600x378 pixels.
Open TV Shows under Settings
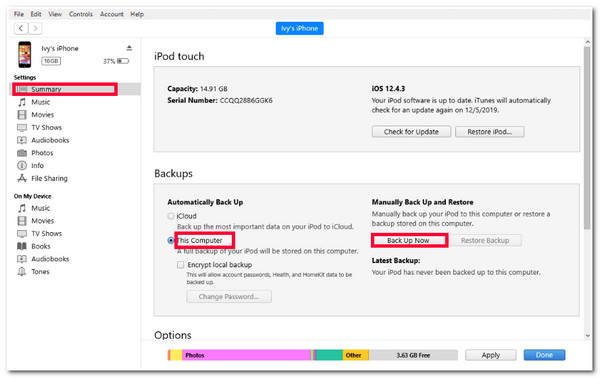[x=46, y=127]
